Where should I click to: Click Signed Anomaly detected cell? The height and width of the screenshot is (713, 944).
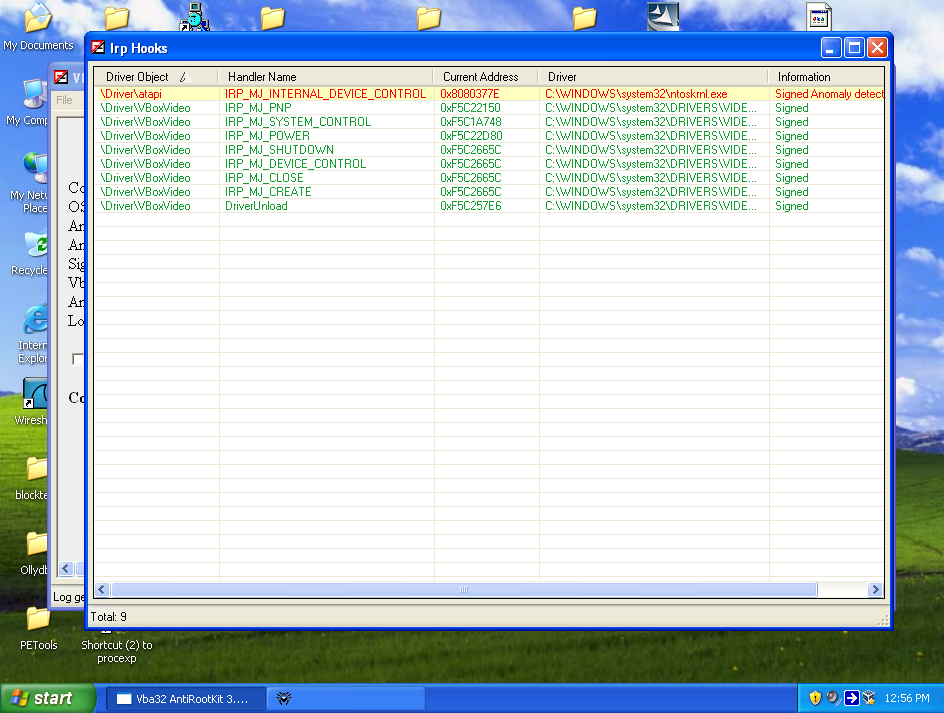829,94
